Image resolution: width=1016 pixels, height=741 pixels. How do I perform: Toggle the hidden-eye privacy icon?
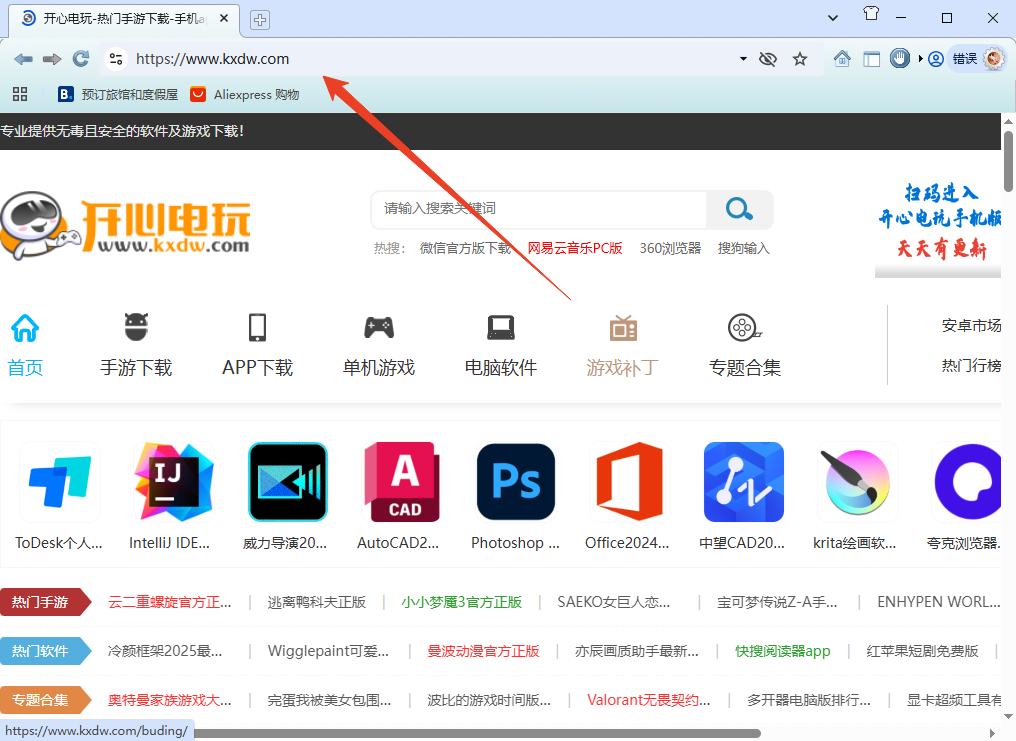click(x=768, y=59)
